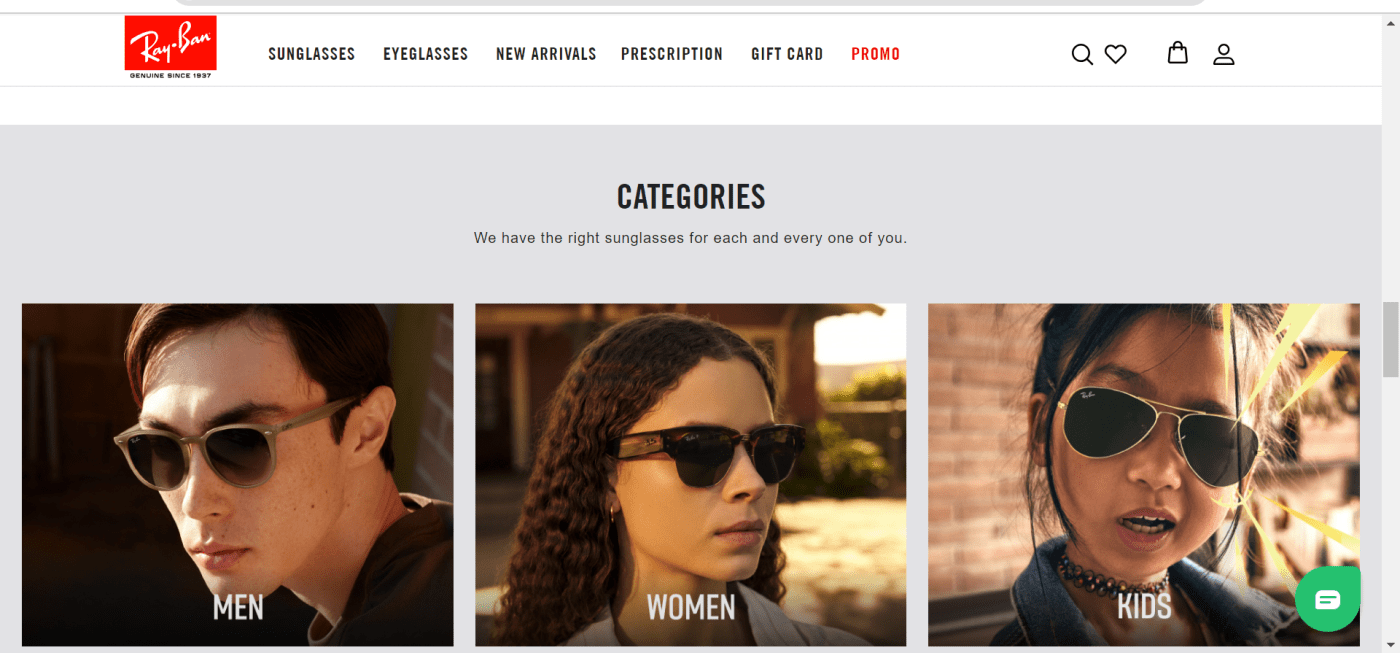Viewport: 1400px width, 653px height.
Task: Open the Sunglasses menu
Action: [x=312, y=54]
